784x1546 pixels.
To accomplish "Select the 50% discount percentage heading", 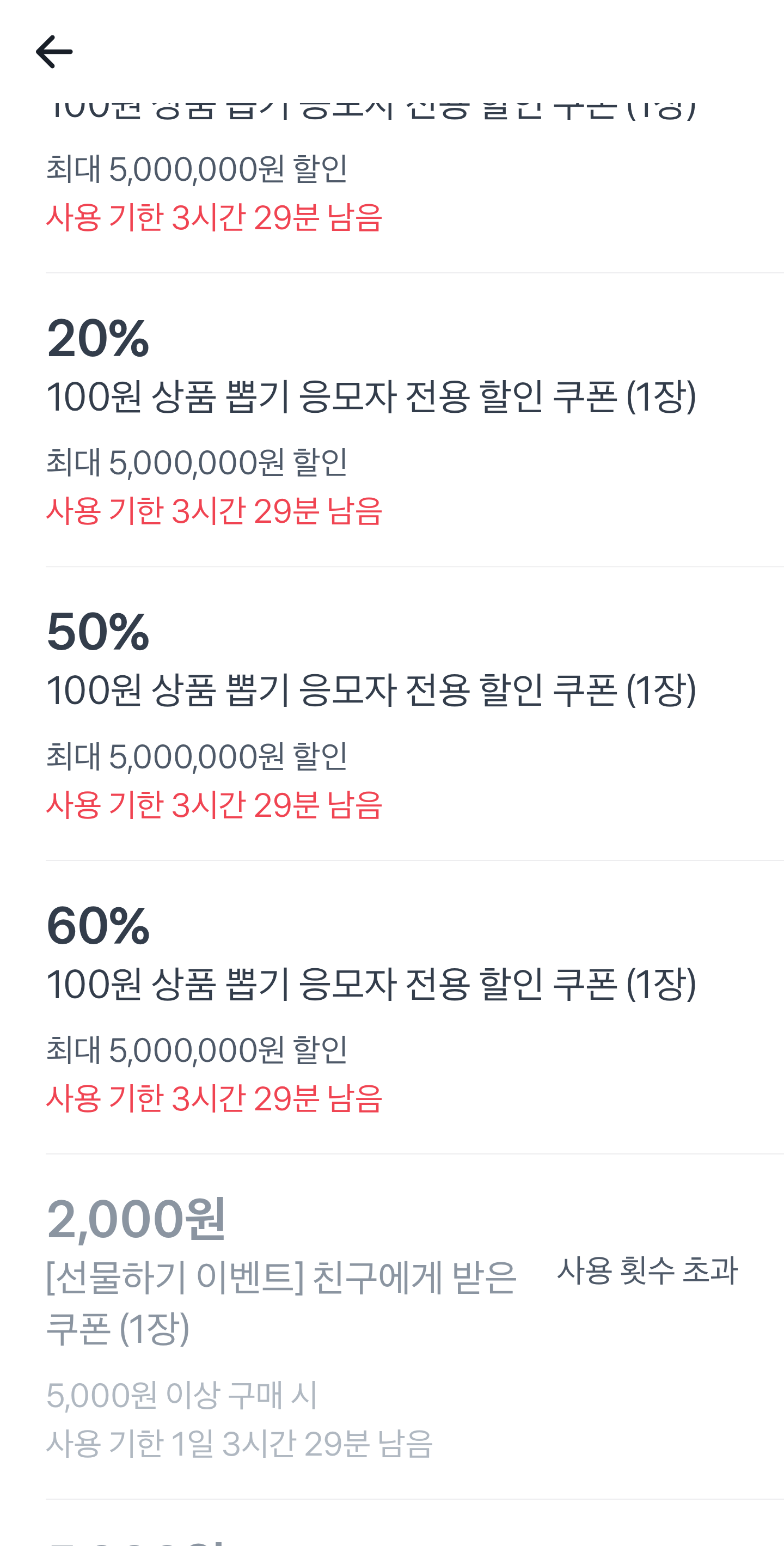I will pyautogui.click(x=98, y=632).
